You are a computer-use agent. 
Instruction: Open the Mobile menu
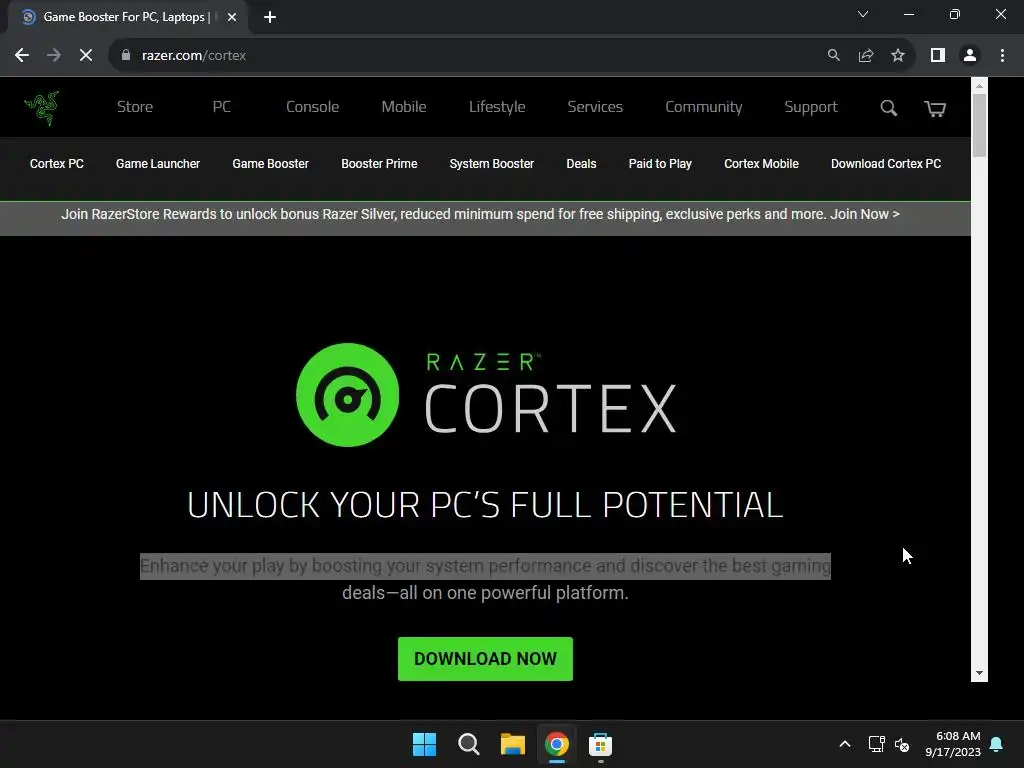404,107
